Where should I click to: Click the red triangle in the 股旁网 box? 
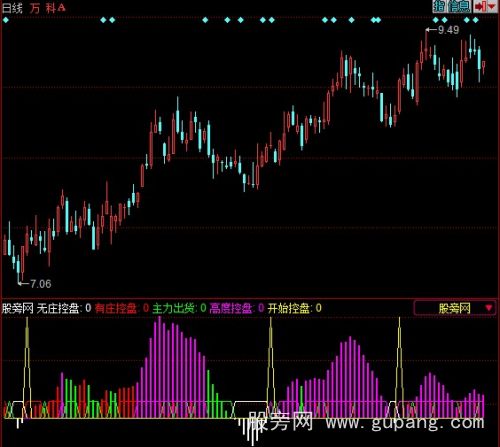[x=489, y=307]
